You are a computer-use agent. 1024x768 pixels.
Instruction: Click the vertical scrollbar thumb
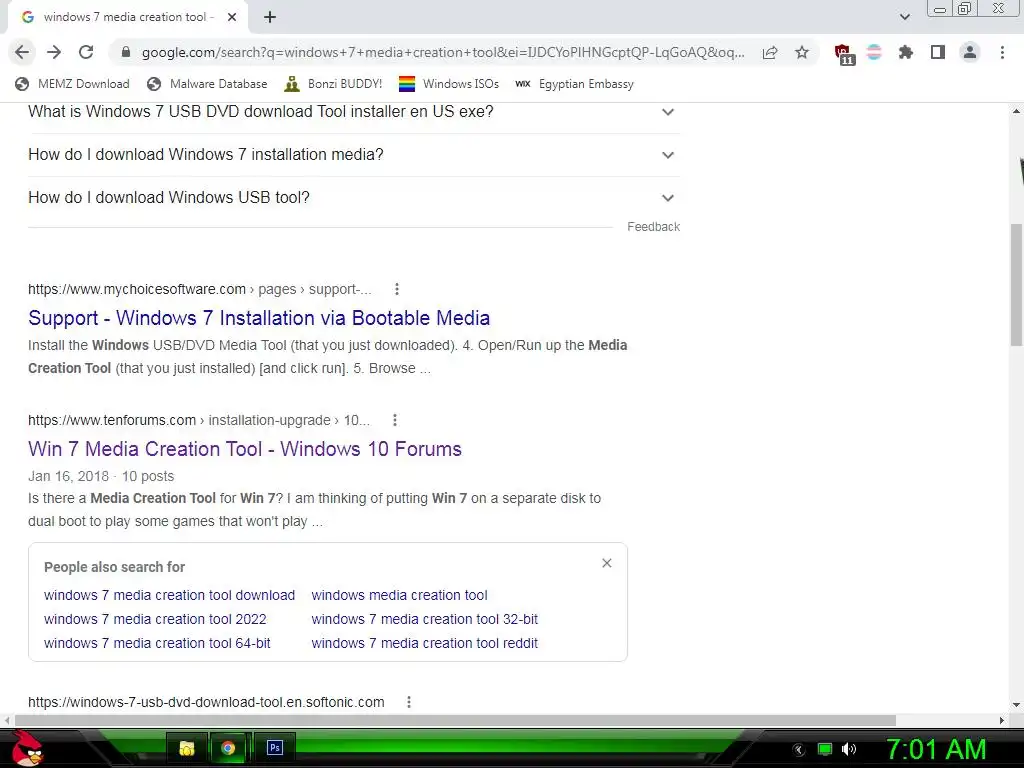(1016, 285)
